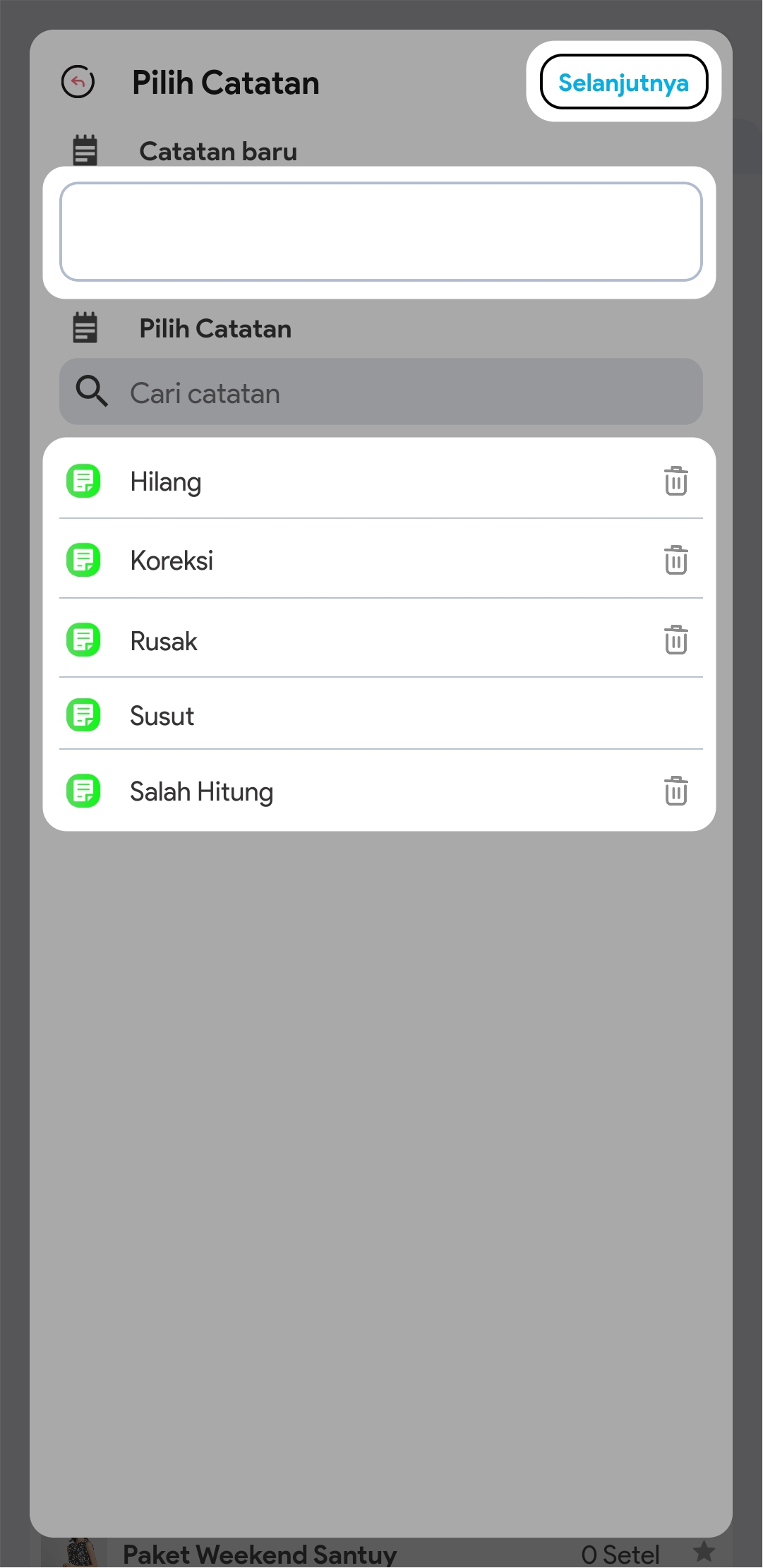Tap the back arrow icon

tap(78, 82)
